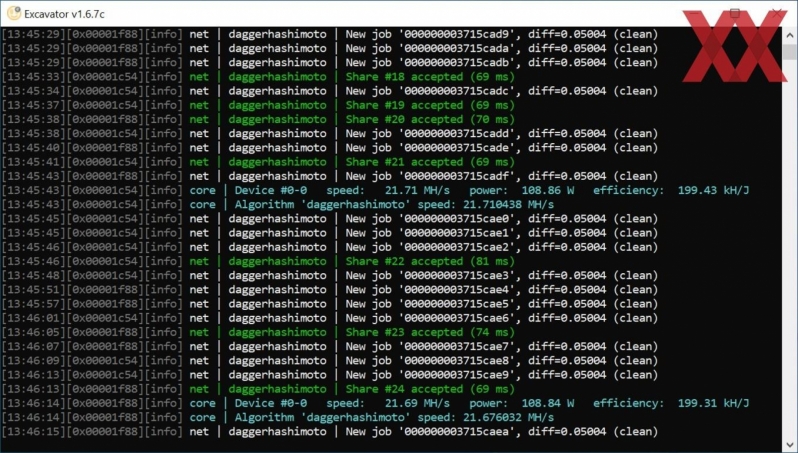Select job ID '000000003715cadb' text

tap(461, 63)
